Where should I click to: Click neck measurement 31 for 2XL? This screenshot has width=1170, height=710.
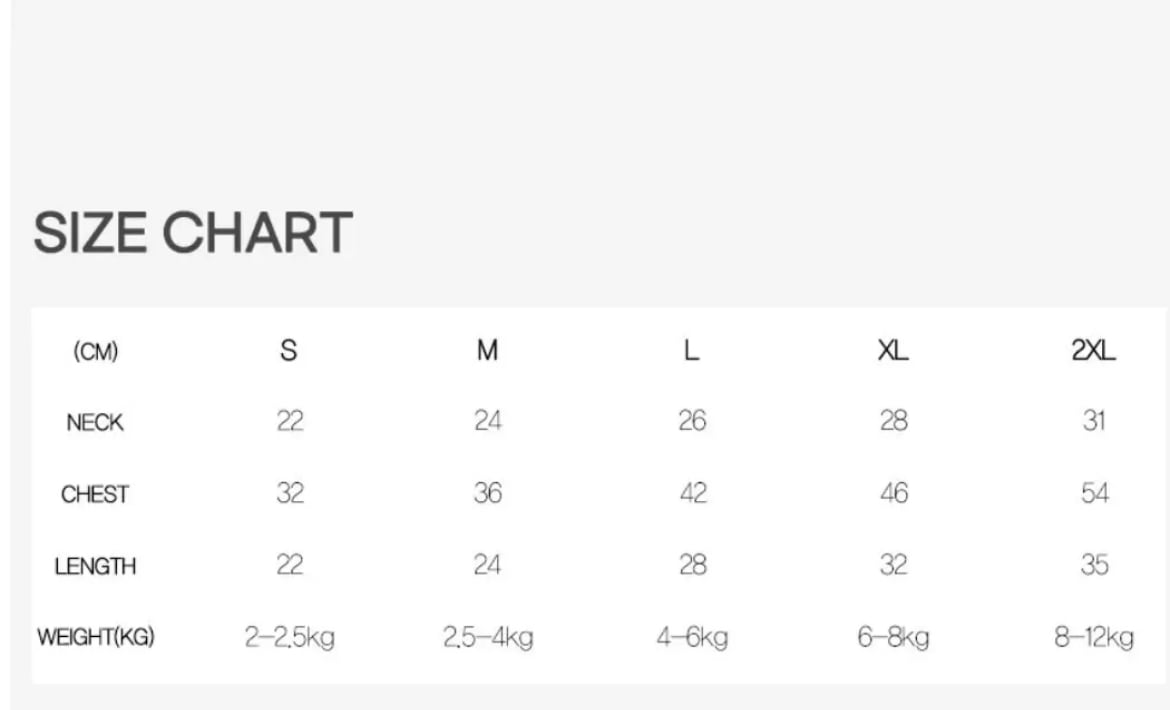(1094, 422)
